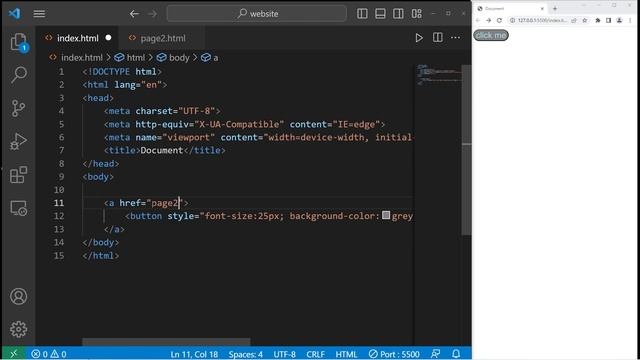640x360 pixels.
Task: Click the code minimap preview
Action: coord(438,75)
